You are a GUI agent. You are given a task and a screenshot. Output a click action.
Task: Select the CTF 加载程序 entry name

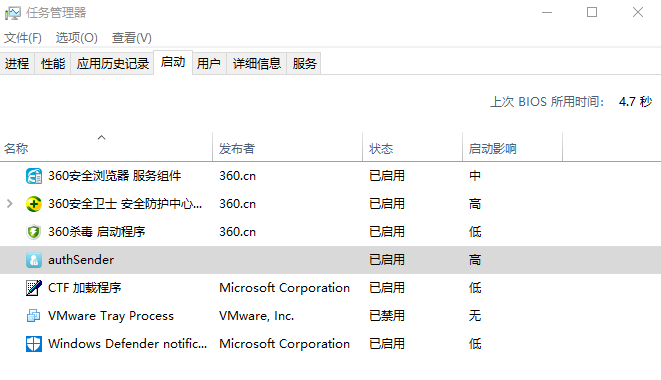pyautogui.click(x=85, y=288)
